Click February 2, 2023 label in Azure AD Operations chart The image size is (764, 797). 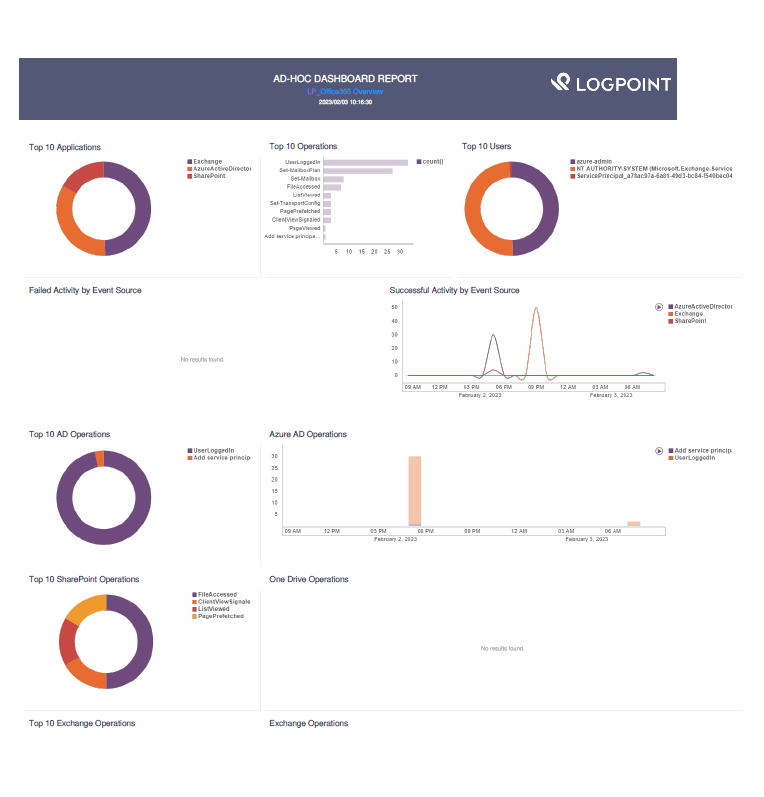(395, 539)
